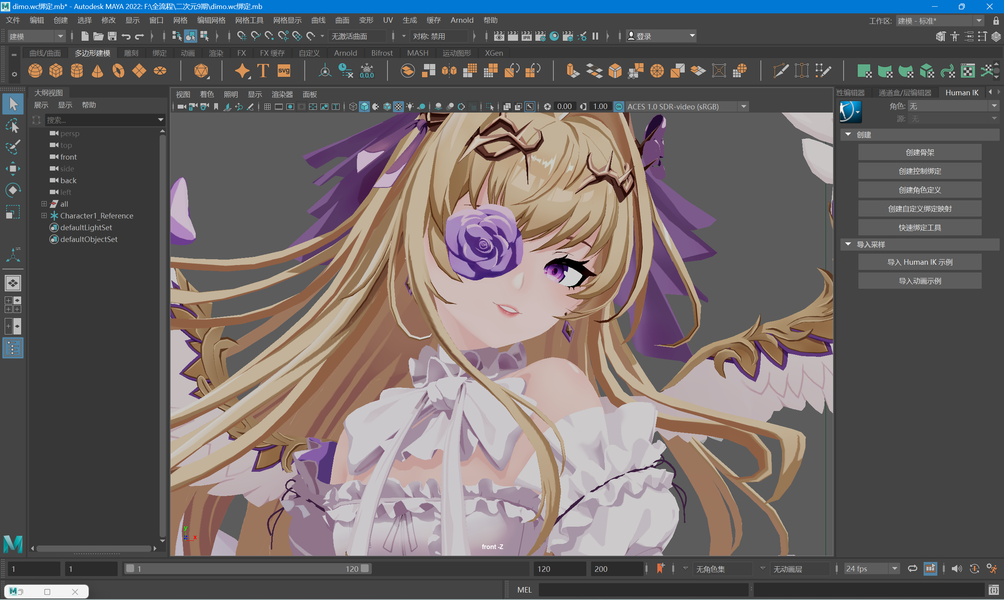The image size is (1004, 600).
Task: Select the Move tool in toolbox
Action: click(x=13, y=168)
